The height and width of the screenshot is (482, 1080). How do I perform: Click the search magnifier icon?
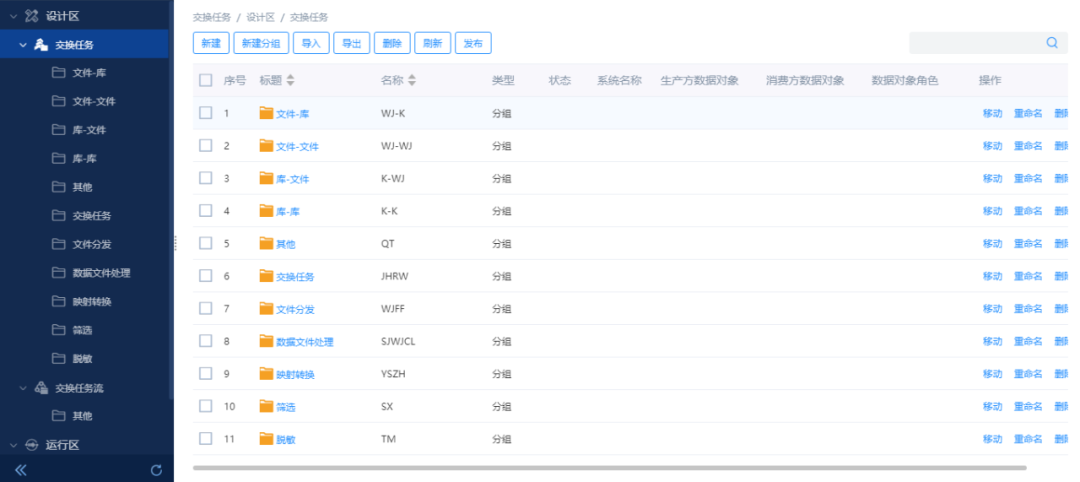pos(1052,43)
